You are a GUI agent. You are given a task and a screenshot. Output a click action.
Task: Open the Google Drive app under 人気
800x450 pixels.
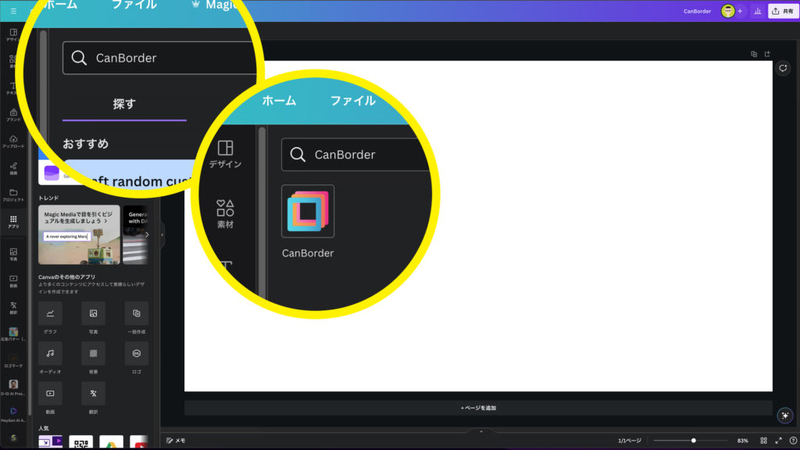point(111,442)
